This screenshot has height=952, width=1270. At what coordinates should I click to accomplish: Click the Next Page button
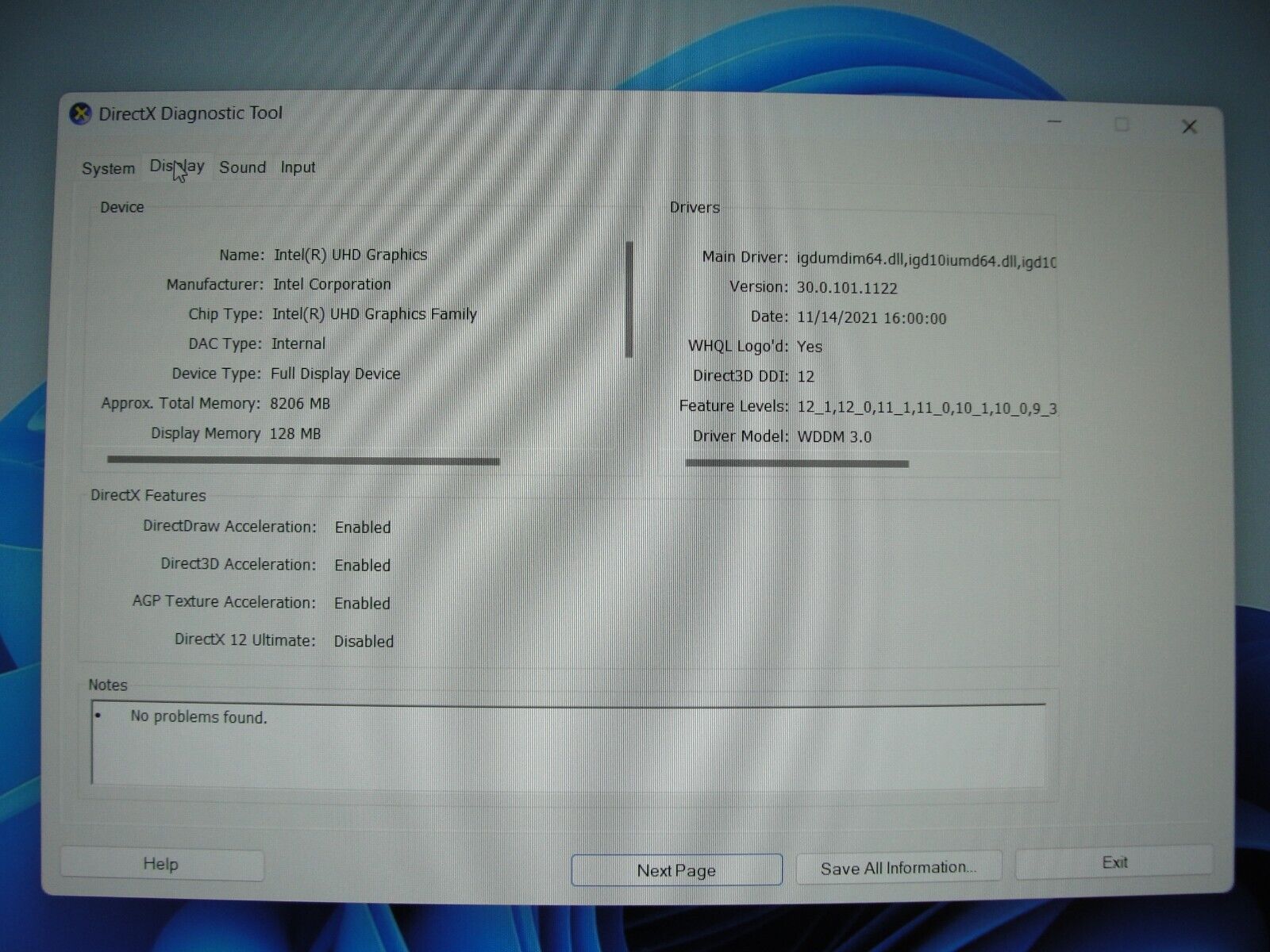coord(676,870)
